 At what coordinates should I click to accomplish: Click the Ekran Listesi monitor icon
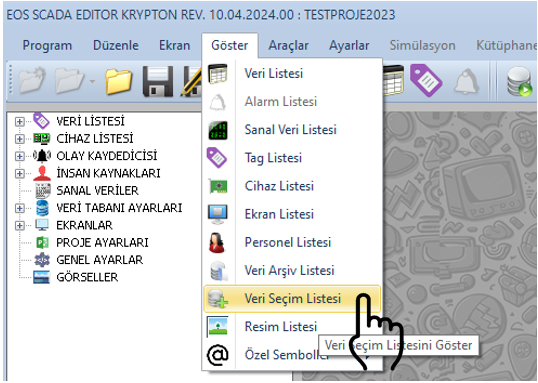218,214
